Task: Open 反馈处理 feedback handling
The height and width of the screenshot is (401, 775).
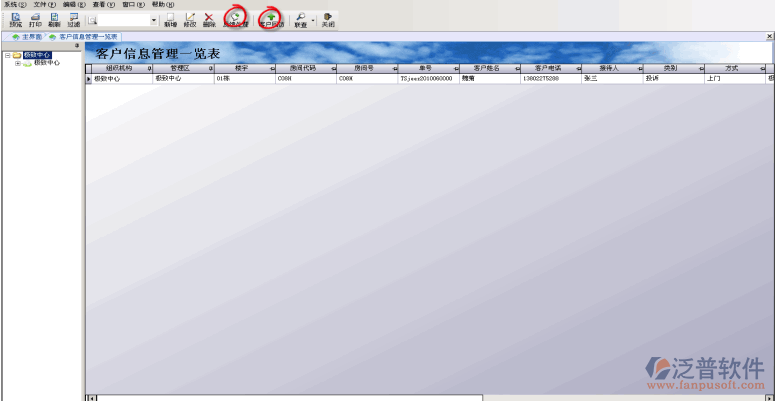Action: click(x=235, y=20)
